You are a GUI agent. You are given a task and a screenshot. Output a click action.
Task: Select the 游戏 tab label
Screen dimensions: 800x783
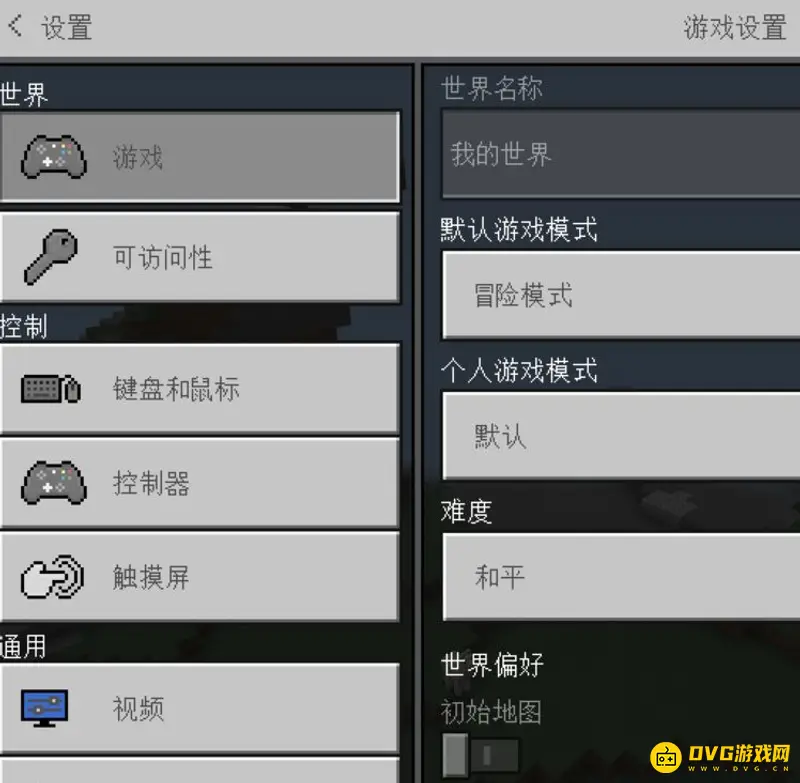tap(138, 157)
